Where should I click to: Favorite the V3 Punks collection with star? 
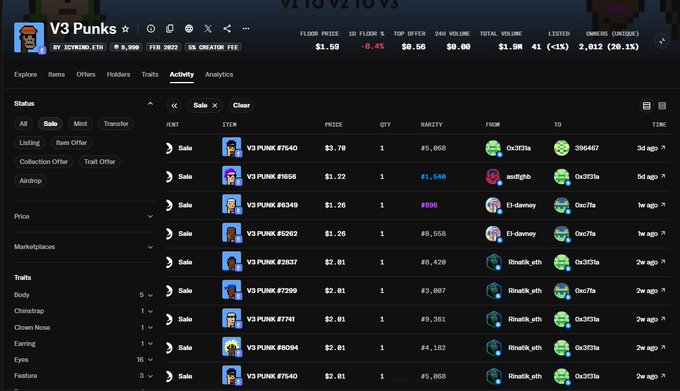[125, 29]
